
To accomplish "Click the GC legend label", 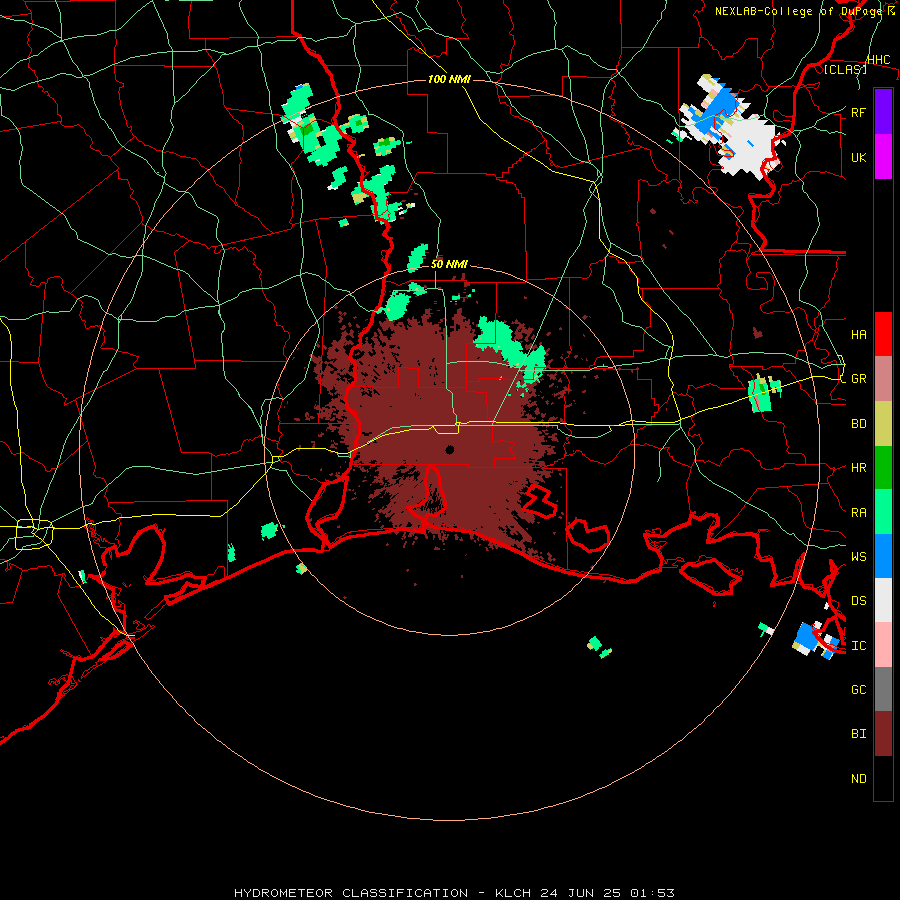I will (x=858, y=689).
